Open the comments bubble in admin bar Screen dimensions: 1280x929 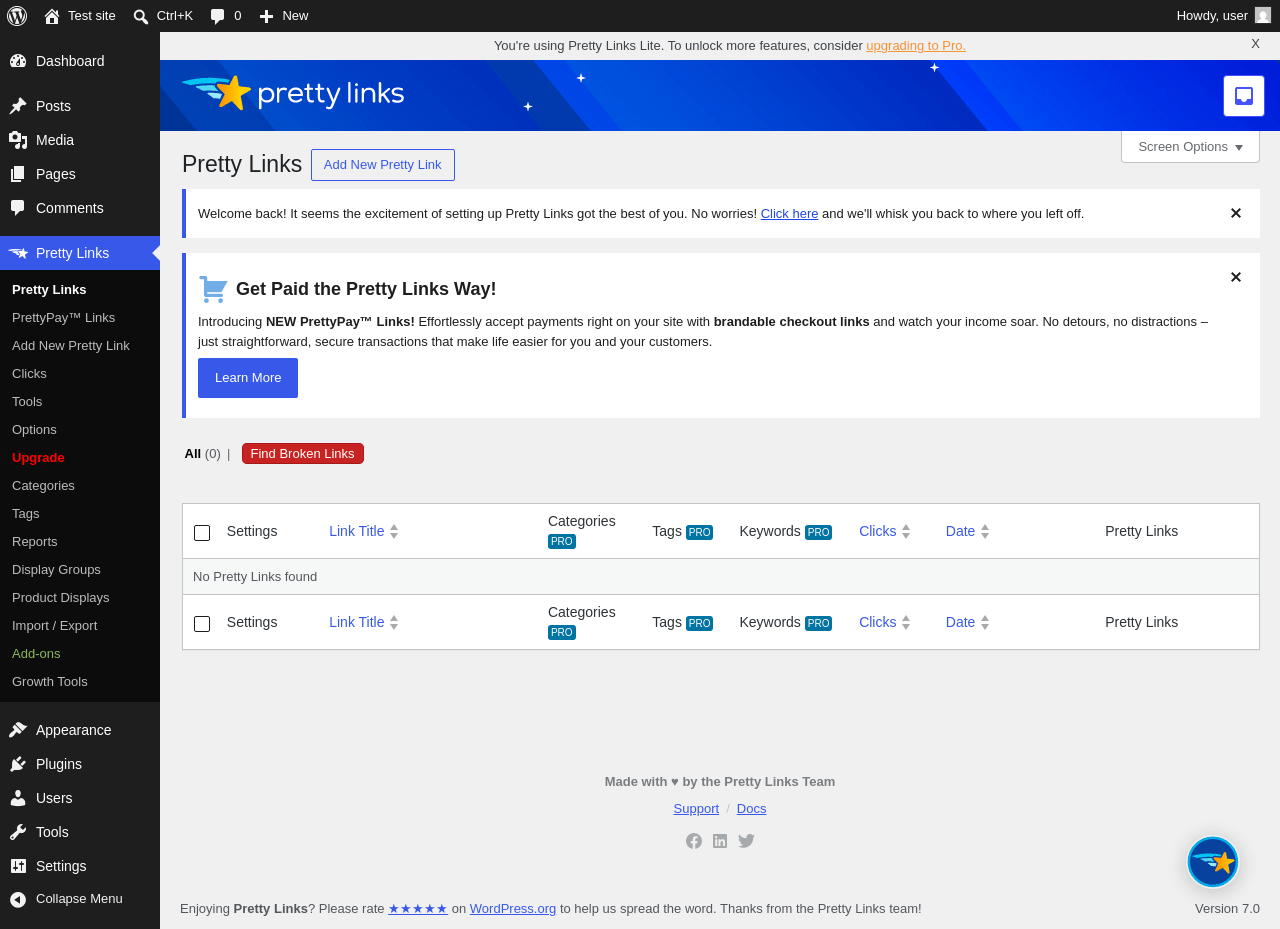pyautogui.click(x=225, y=16)
